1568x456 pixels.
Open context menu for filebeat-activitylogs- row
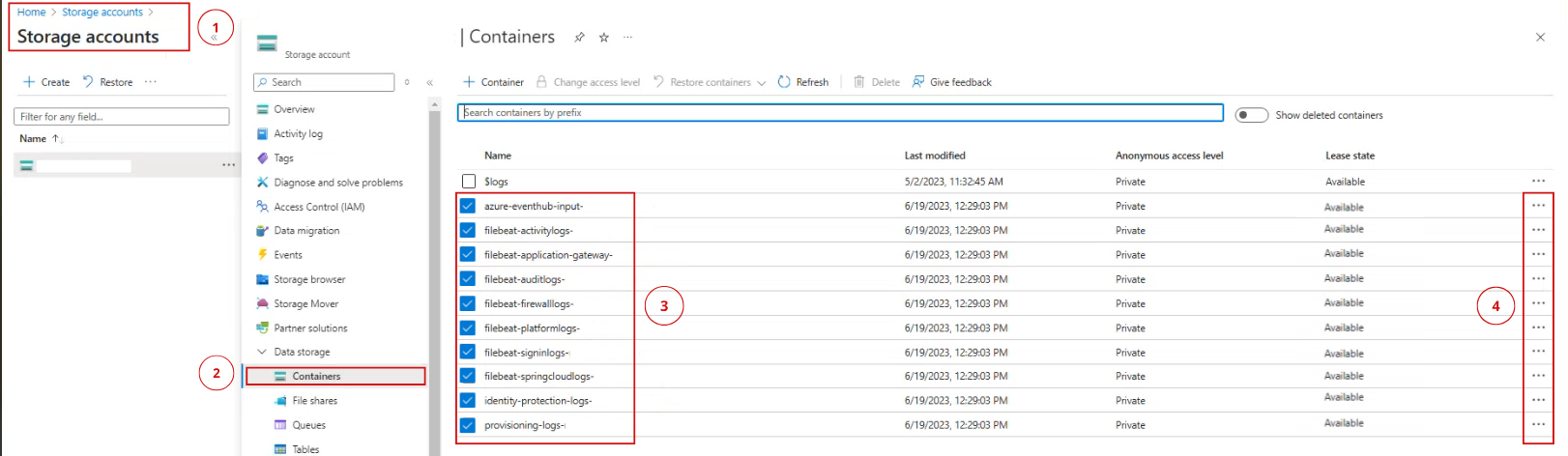point(1538,229)
